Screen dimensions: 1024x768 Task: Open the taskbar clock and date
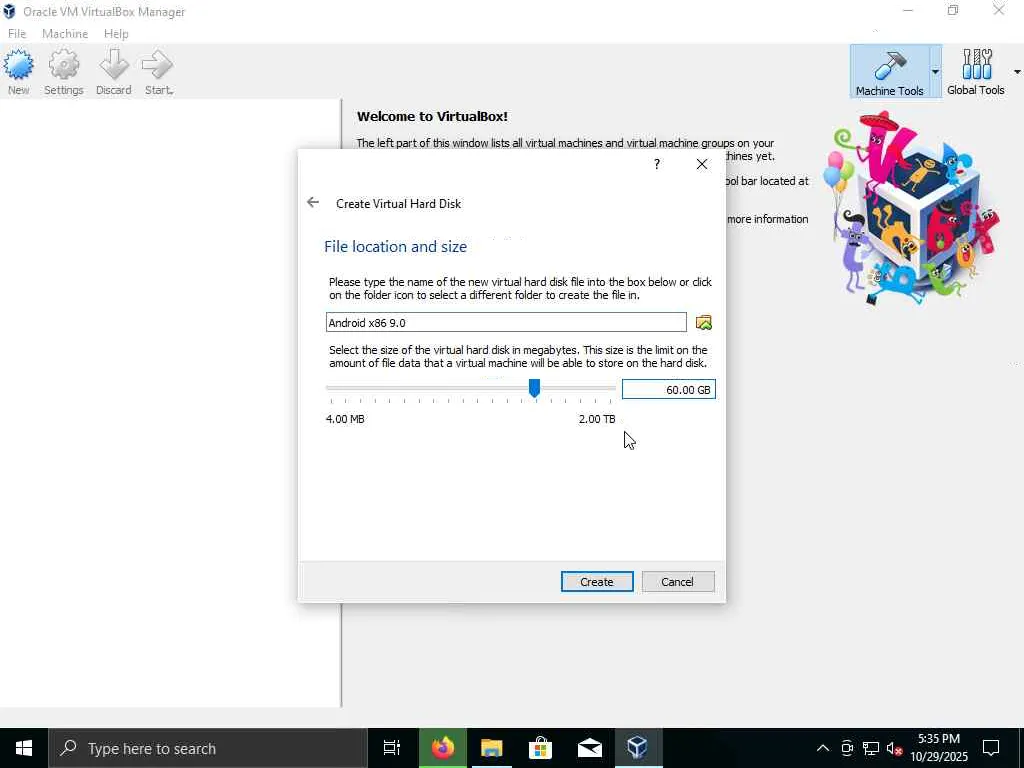[x=939, y=748]
